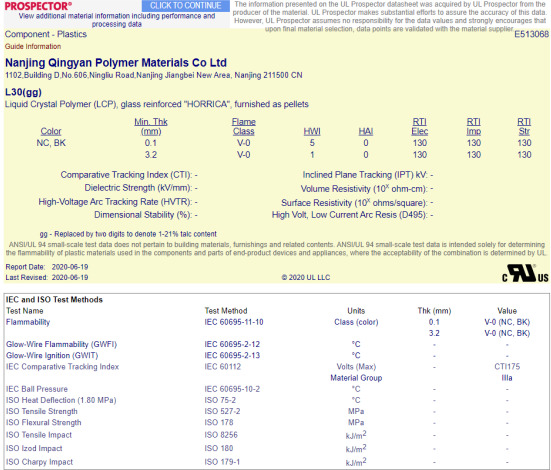Open the Glow-Wire Flammability (GWFI) link

tap(61, 344)
